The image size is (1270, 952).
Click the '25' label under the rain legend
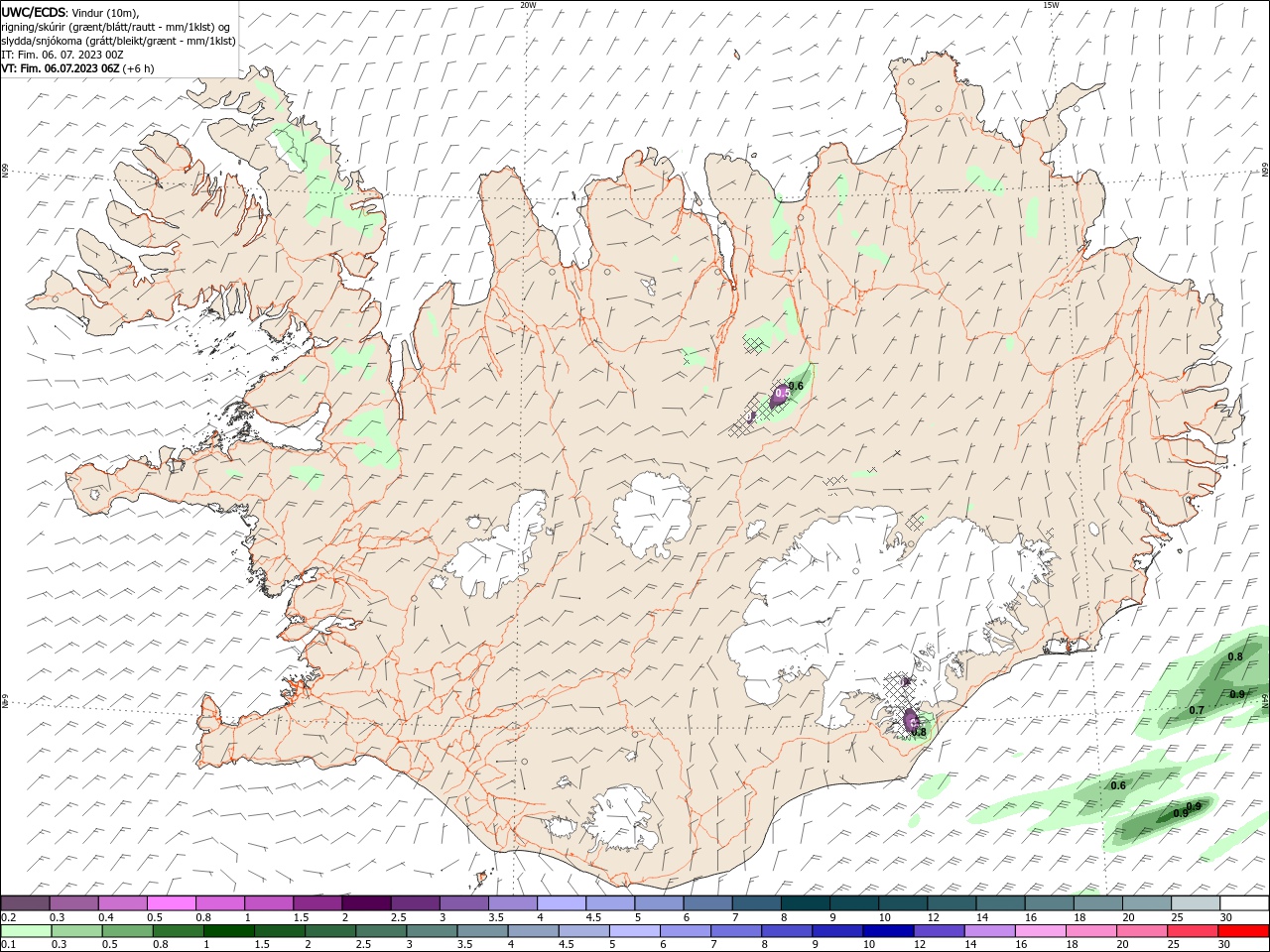(1173, 945)
